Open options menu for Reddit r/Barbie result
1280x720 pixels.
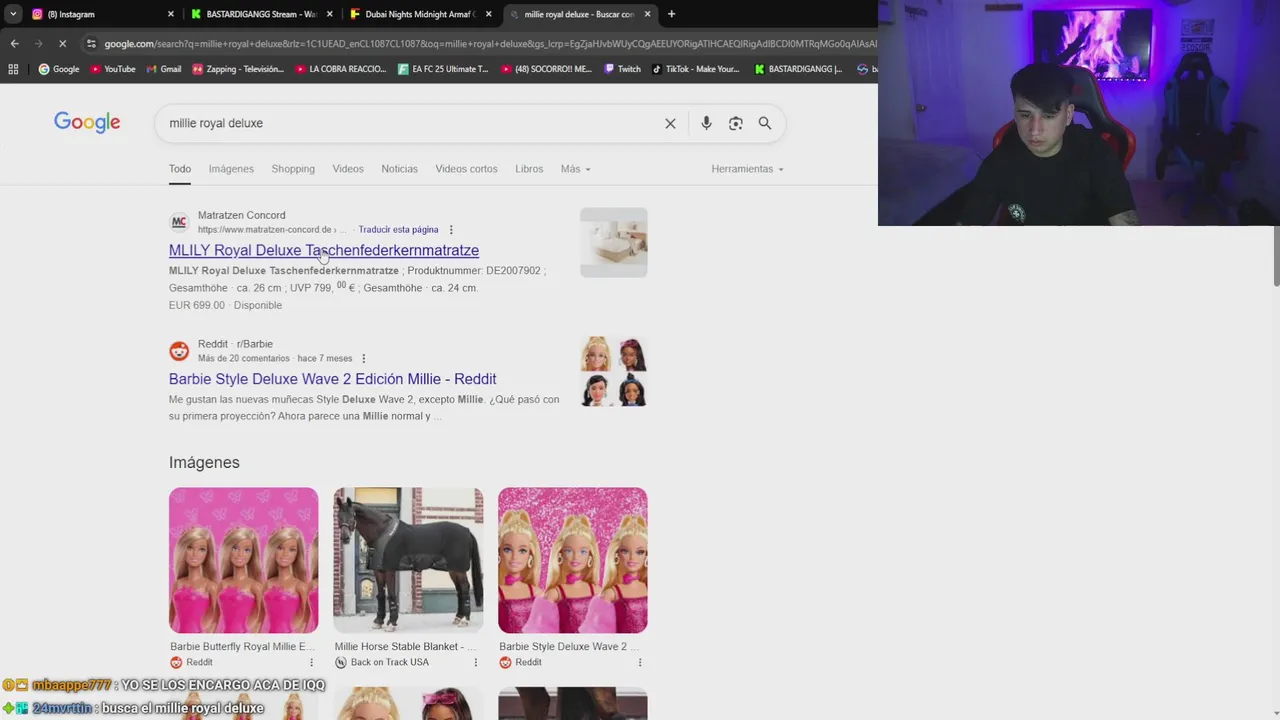[363, 358]
